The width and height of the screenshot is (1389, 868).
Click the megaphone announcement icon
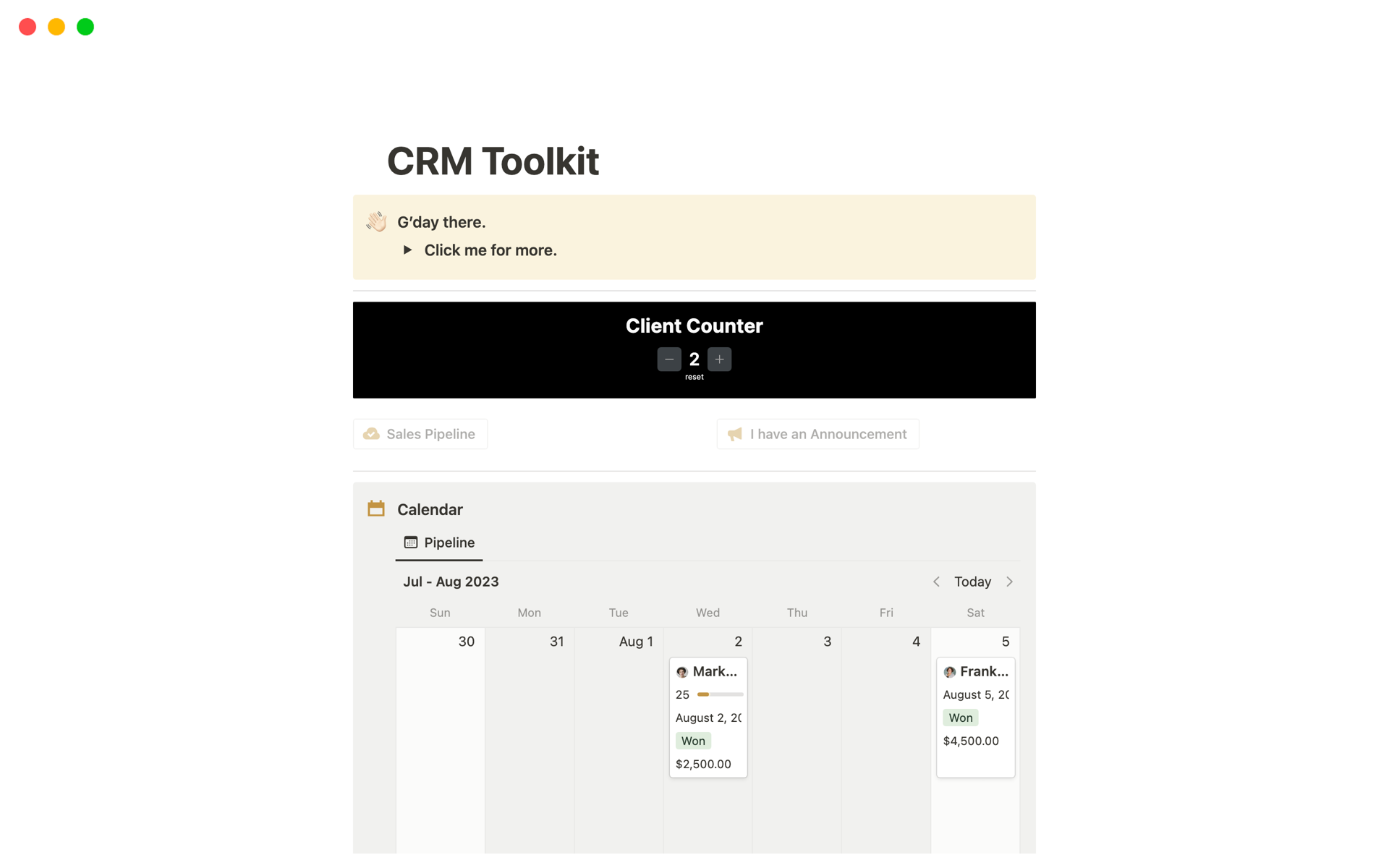[735, 434]
